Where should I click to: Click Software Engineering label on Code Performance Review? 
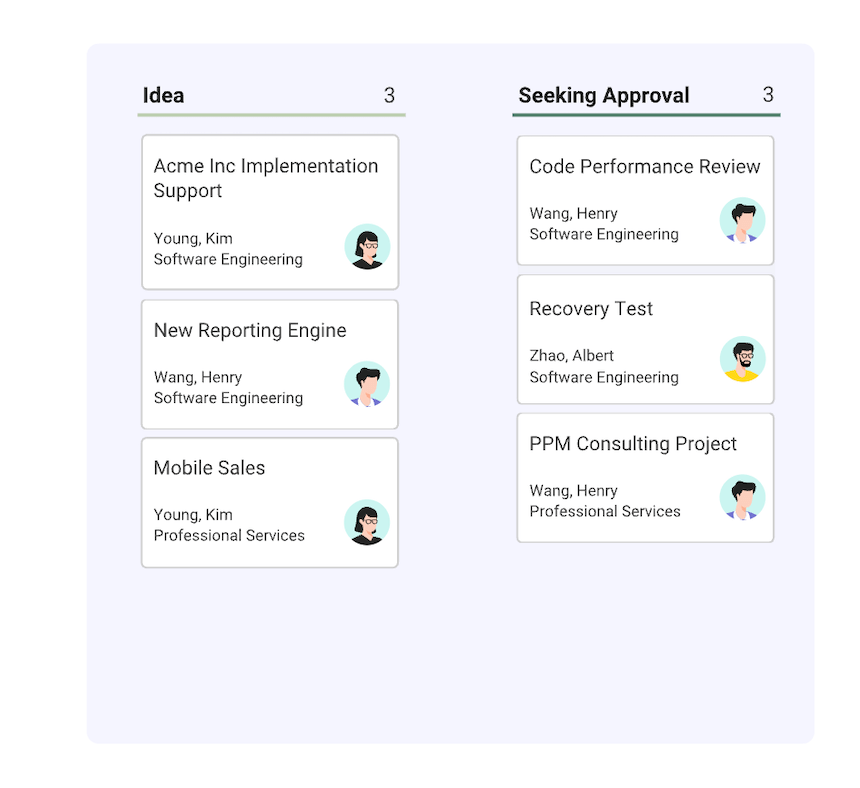(x=604, y=235)
